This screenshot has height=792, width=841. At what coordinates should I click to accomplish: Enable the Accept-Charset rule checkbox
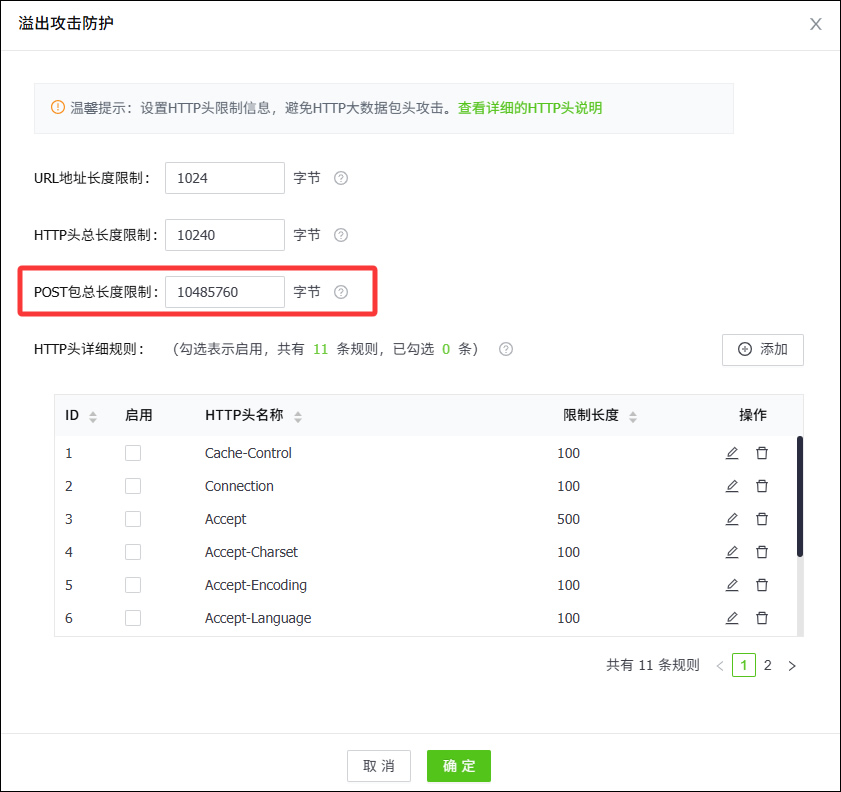click(x=133, y=552)
